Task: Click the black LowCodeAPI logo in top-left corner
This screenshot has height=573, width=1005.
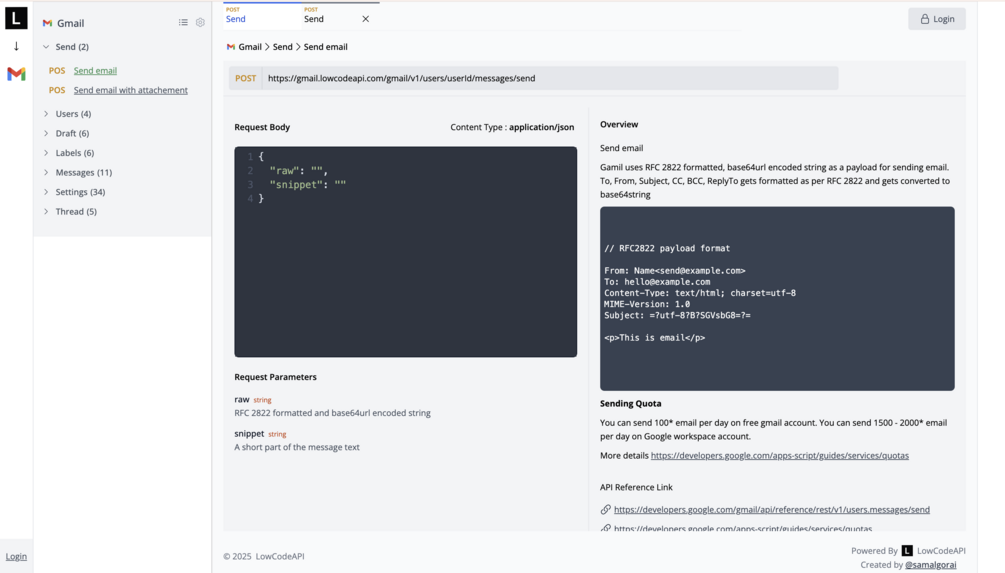Action: (x=16, y=18)
